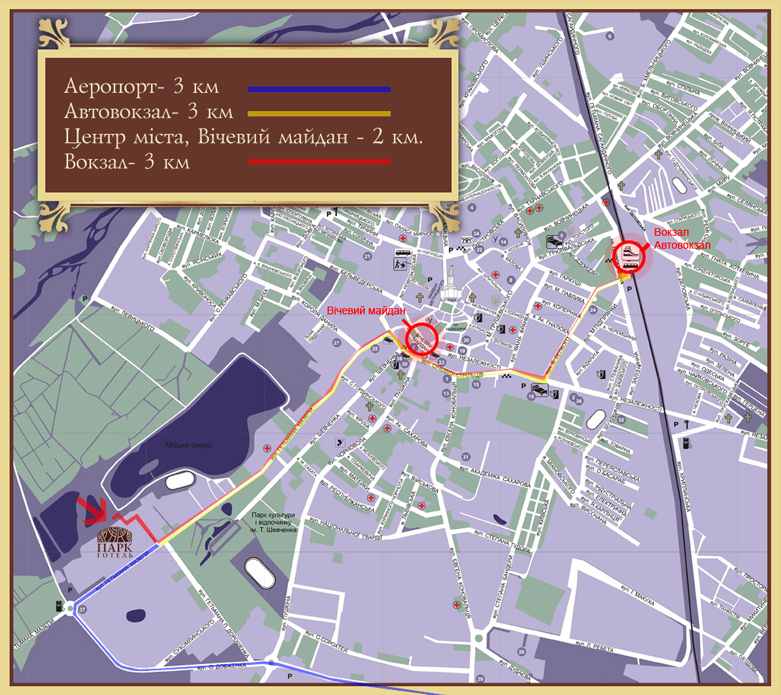This screenshot has height=695, width=781.
Task: Click the red 'Вічевий майдан' map label
Action: pos(366,311)
